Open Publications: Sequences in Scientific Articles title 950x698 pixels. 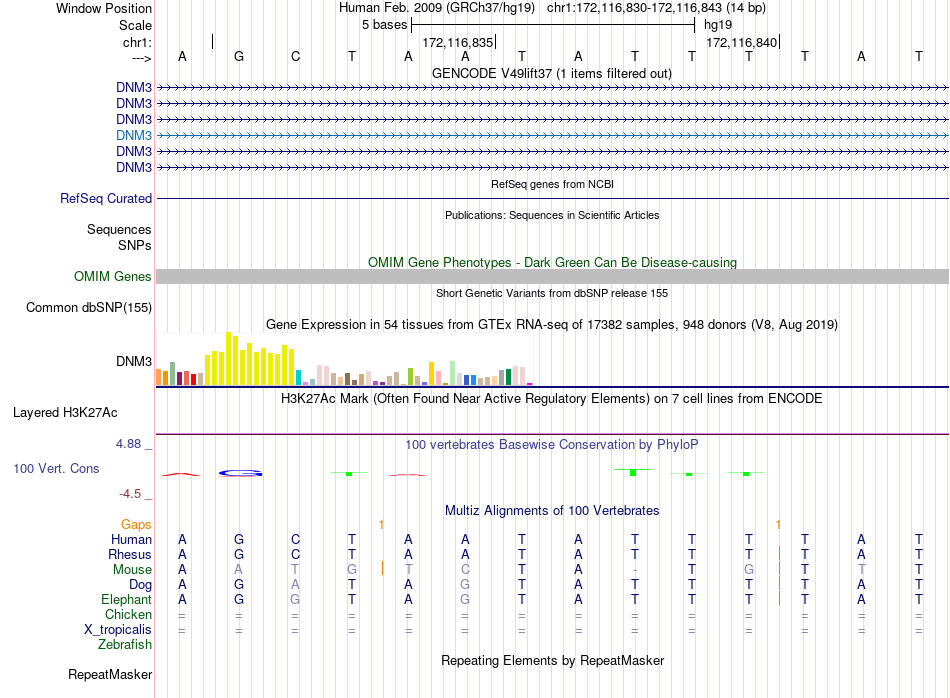coord(552,215)
